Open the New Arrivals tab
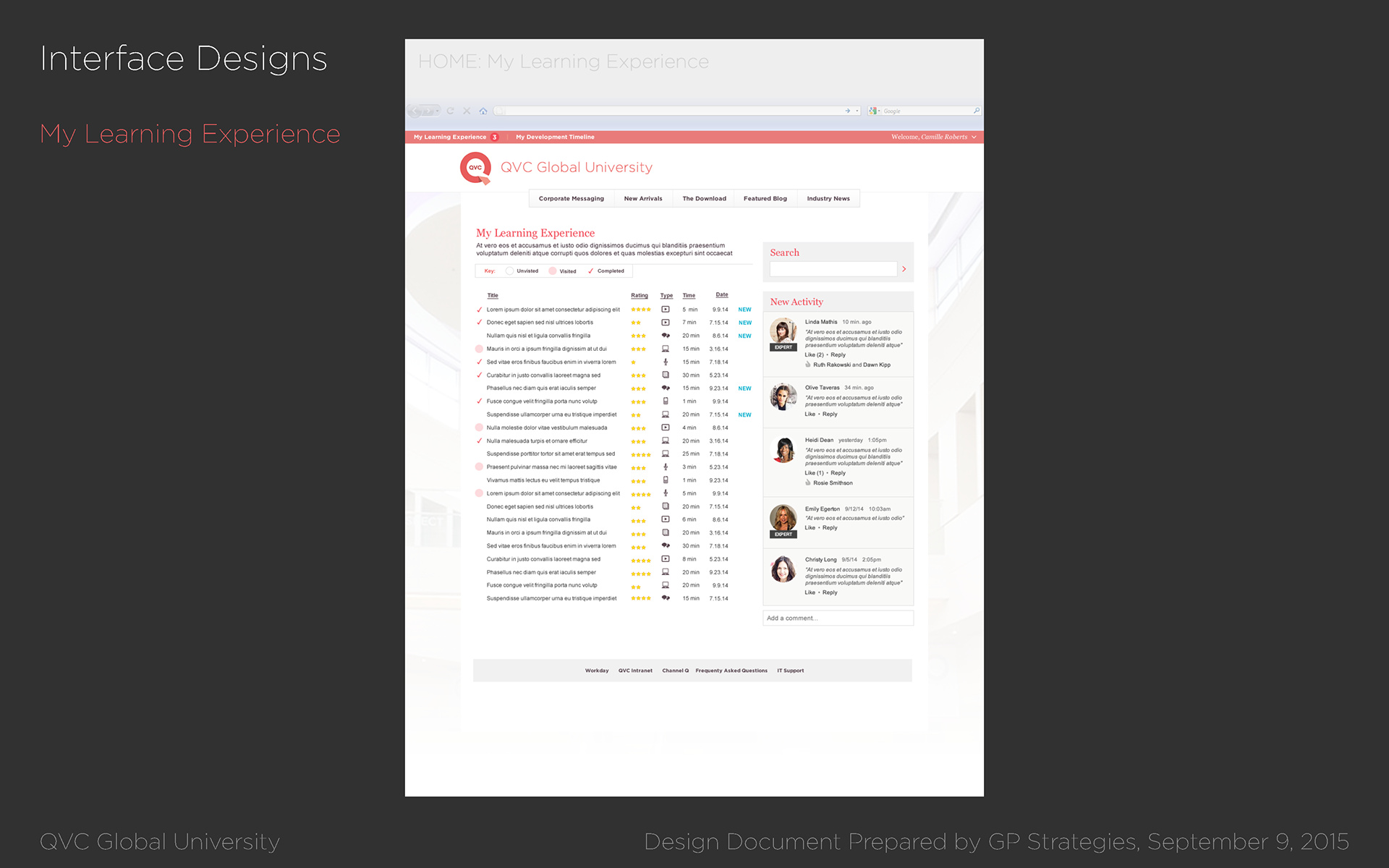Viewport: 1389px width, 868px height. 643,198
